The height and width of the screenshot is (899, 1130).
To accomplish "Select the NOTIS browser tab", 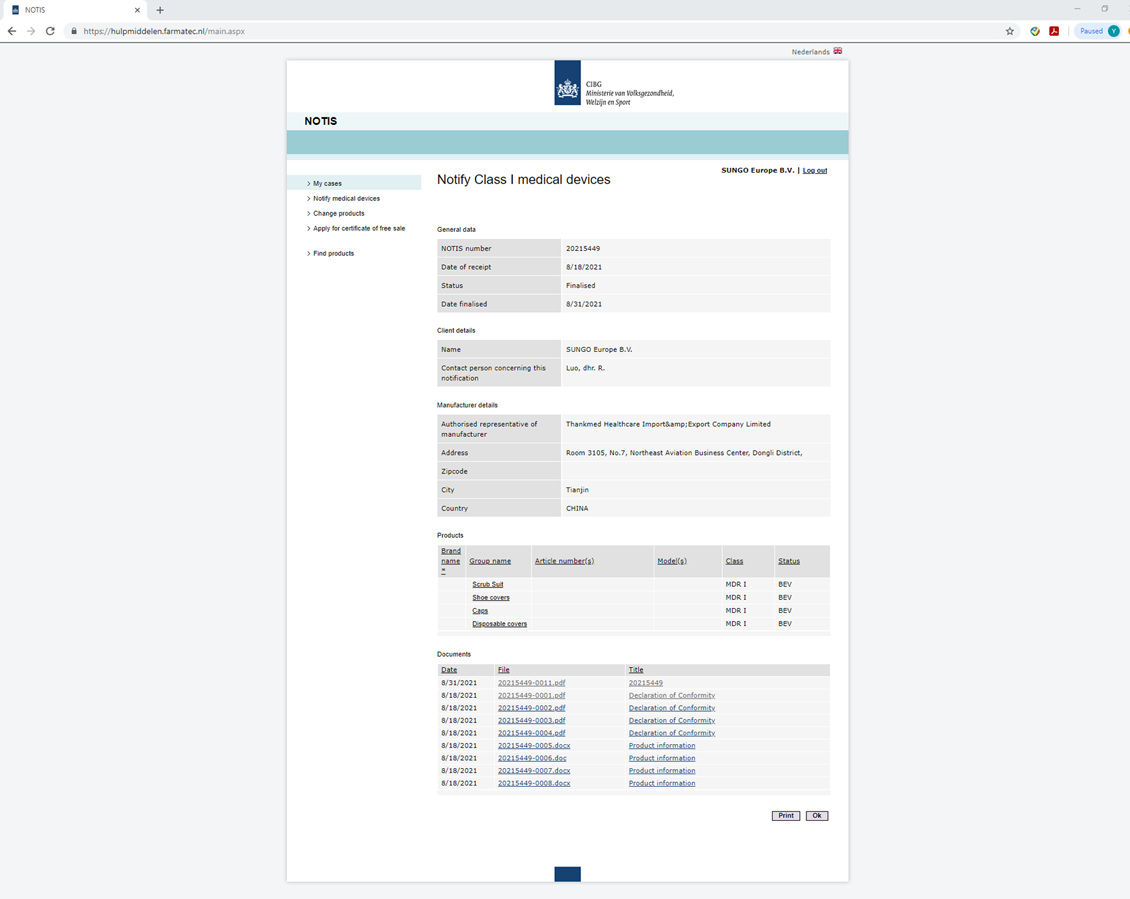I will pyautogui.click(x=75, y=10).
